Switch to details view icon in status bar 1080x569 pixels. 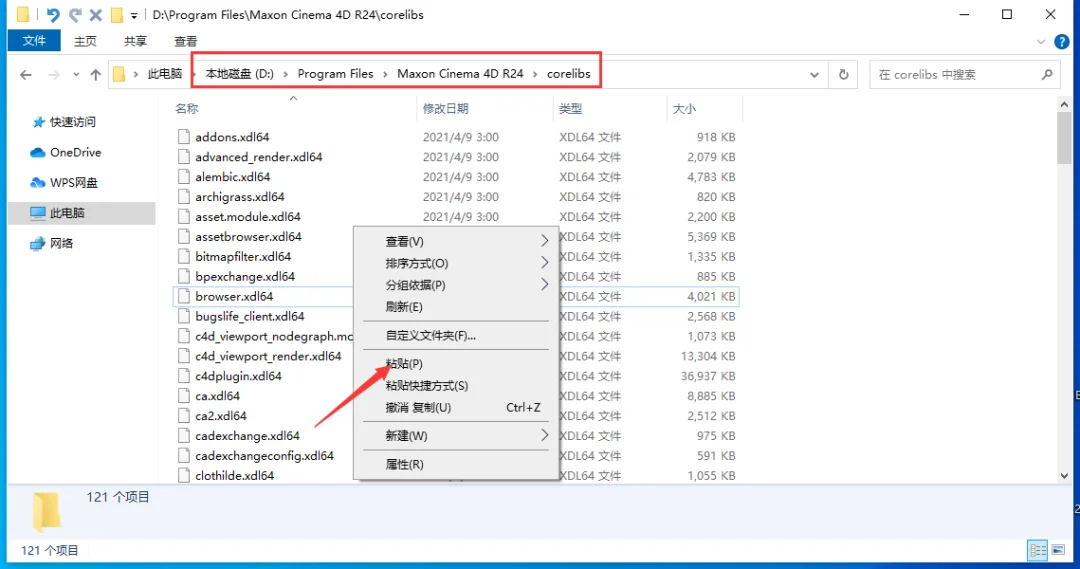tap(1037, 550)
